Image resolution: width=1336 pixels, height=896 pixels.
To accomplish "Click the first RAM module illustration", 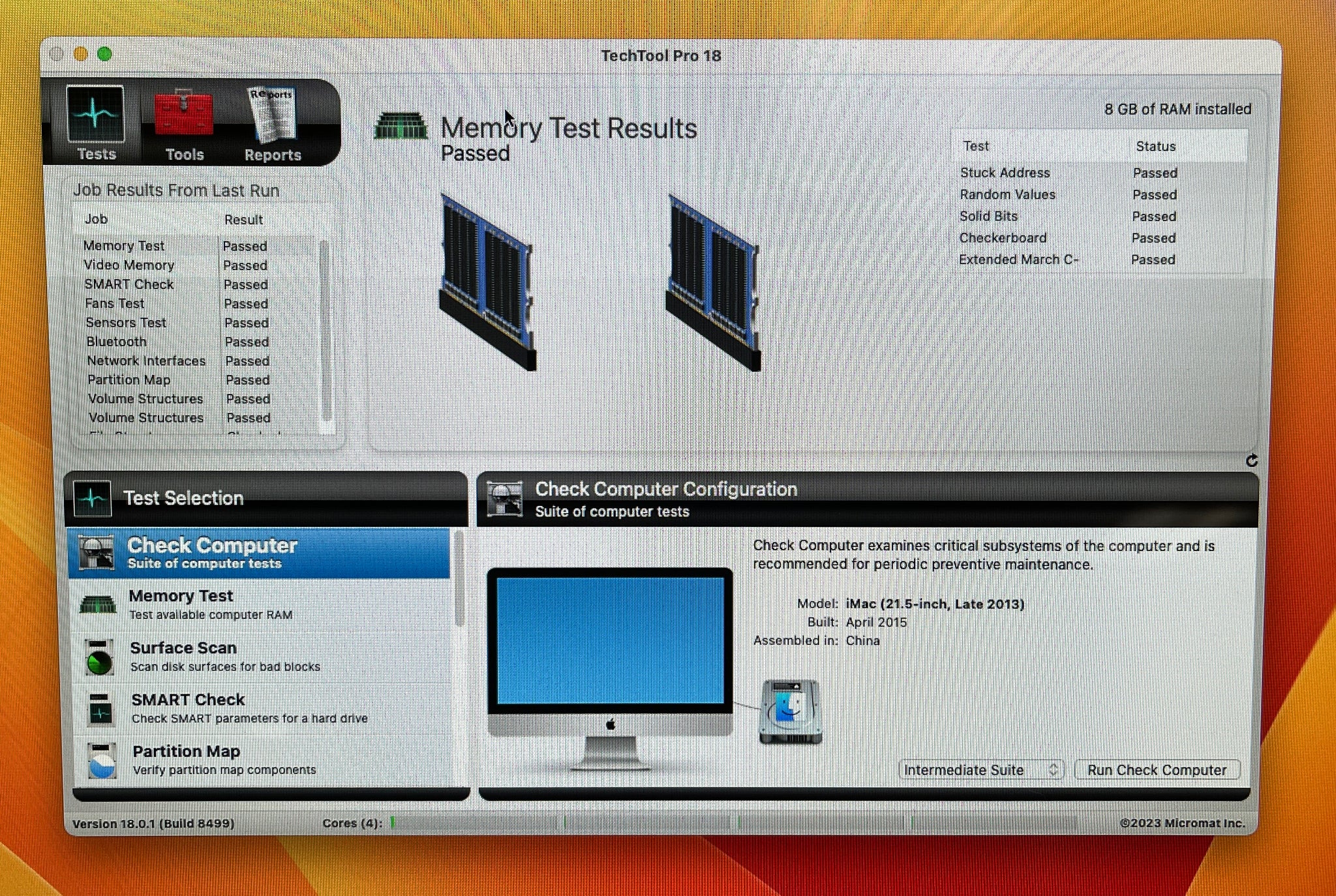I will pyautogui.click(x=488, y=282).
